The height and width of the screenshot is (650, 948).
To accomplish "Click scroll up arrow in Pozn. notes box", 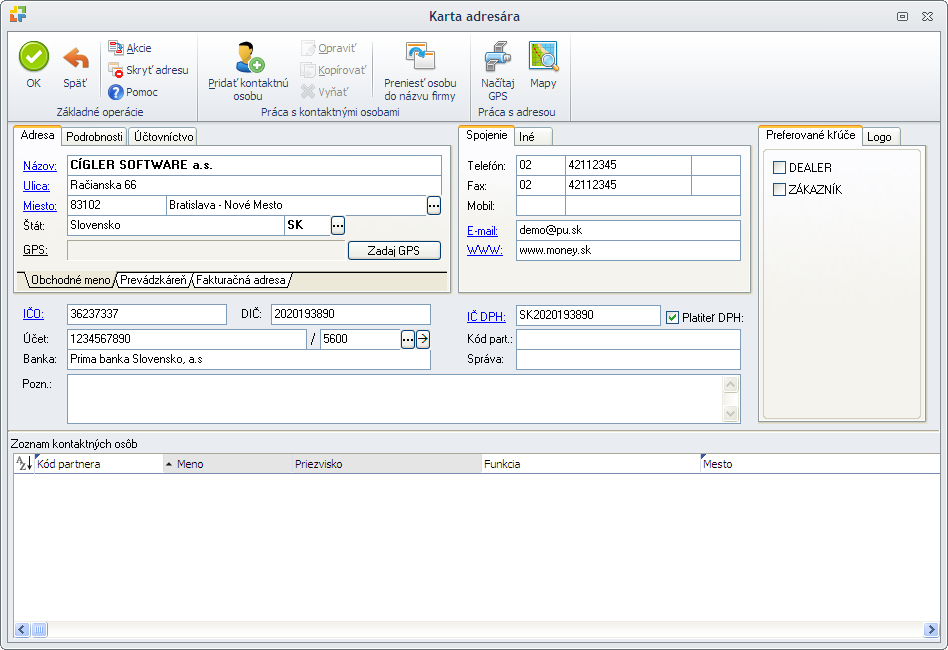I will (730, 385).
